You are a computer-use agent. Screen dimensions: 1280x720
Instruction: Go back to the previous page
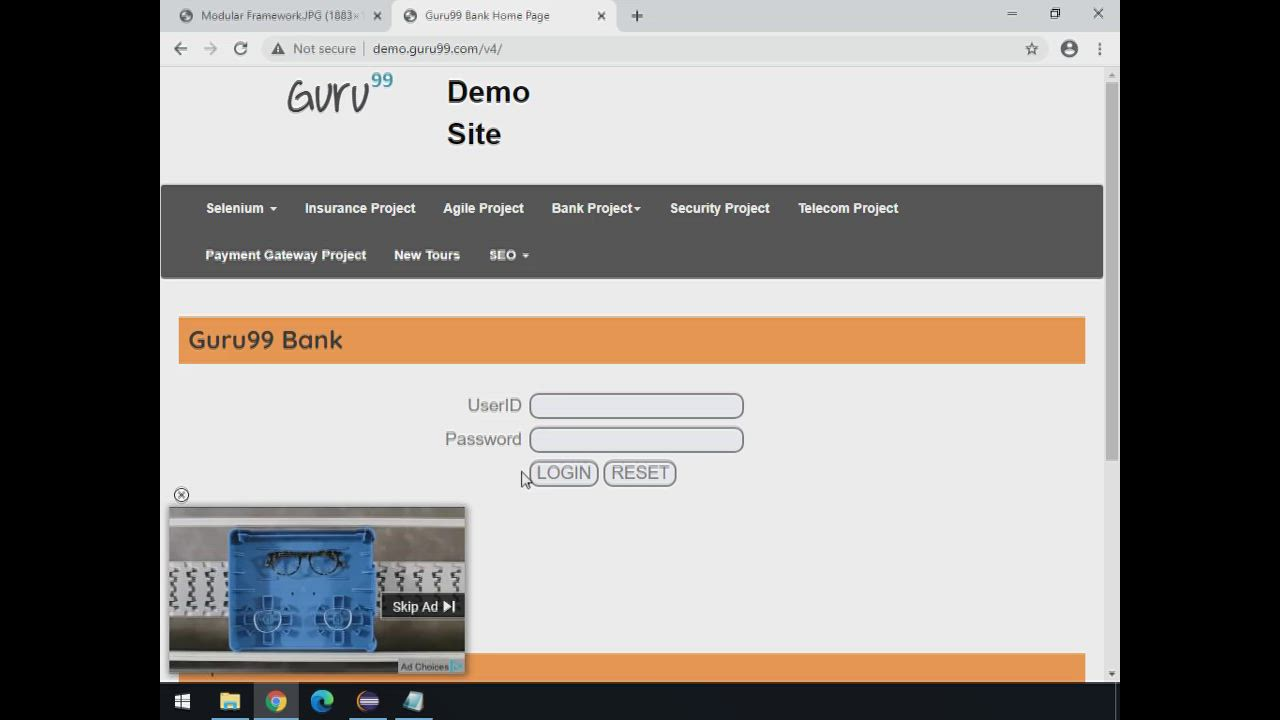point(180,48)
